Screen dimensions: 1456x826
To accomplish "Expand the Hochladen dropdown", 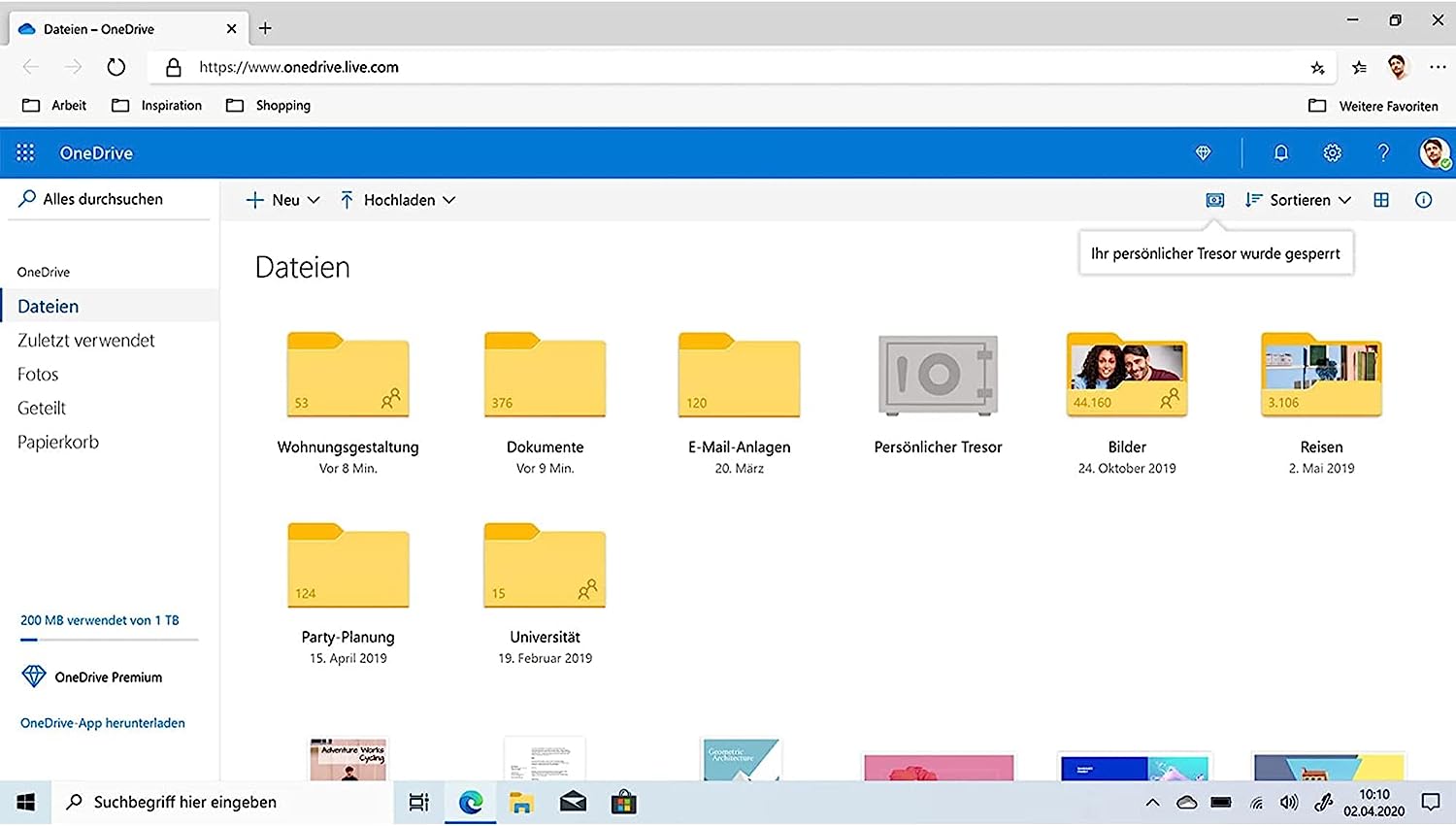I will click(398, 200).
